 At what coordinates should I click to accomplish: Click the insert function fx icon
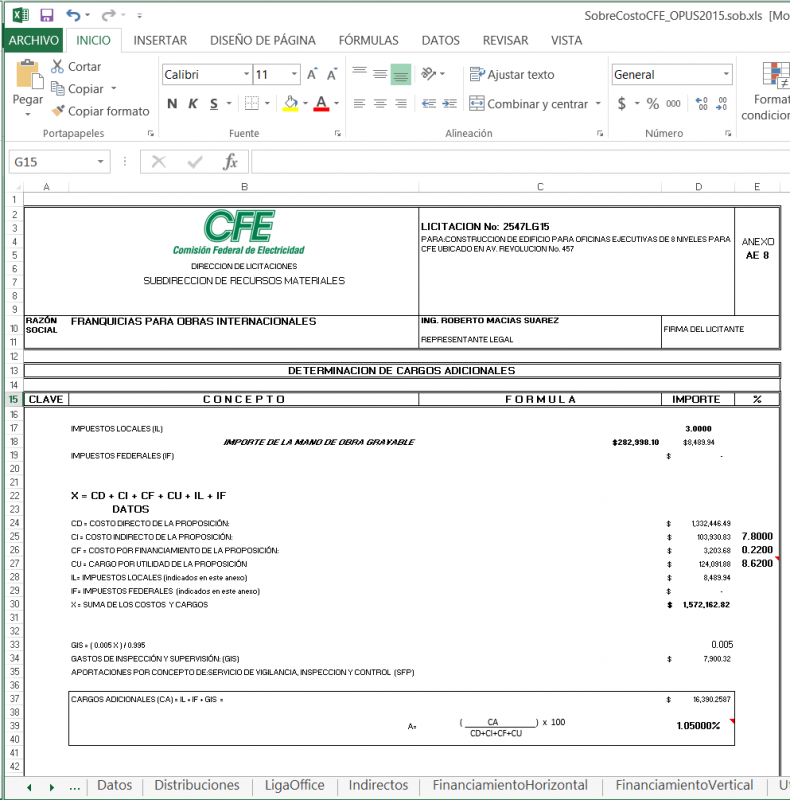pyautogui.click(x=230, y=162)
